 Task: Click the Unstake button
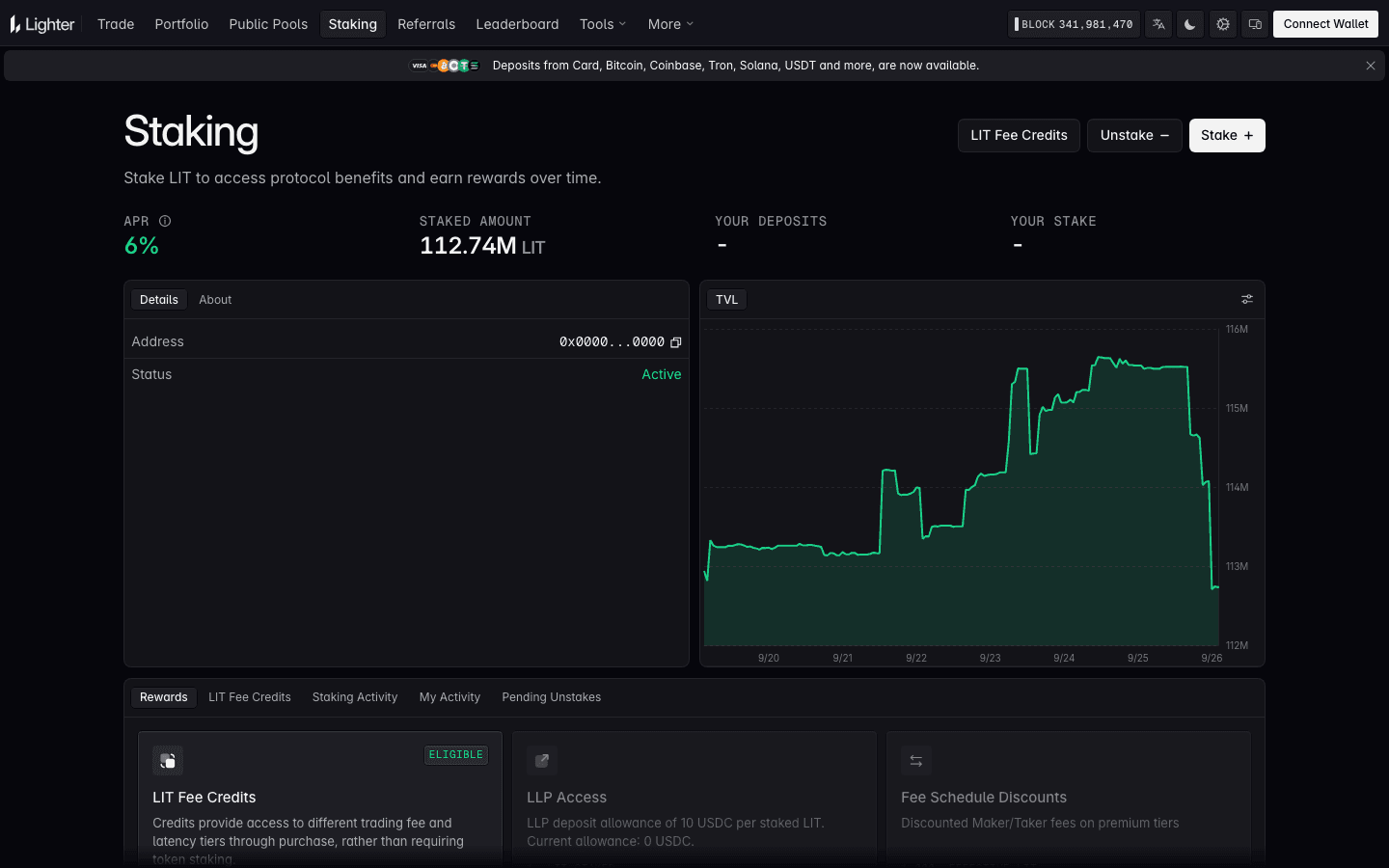pos(1134,135)
